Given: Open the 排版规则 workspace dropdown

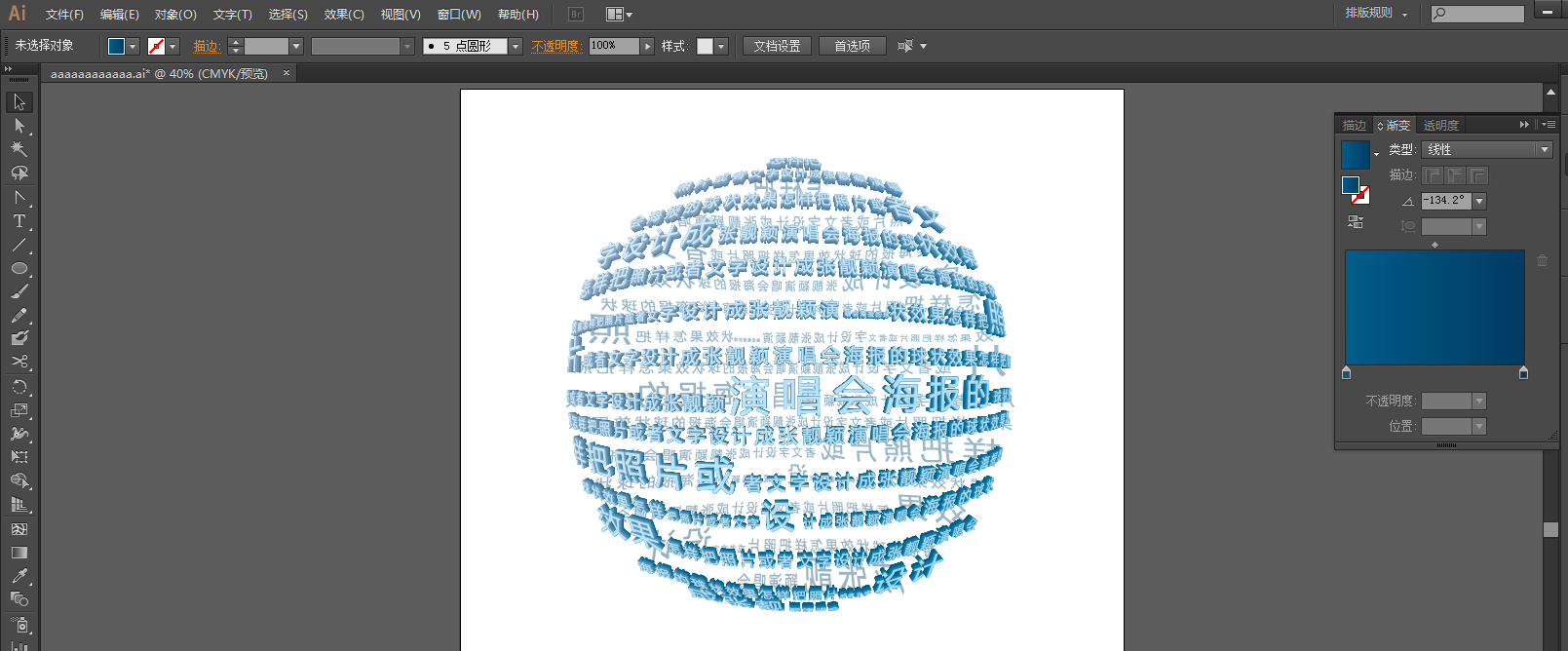Looking at the screenshot, I should coord(1376,14).
